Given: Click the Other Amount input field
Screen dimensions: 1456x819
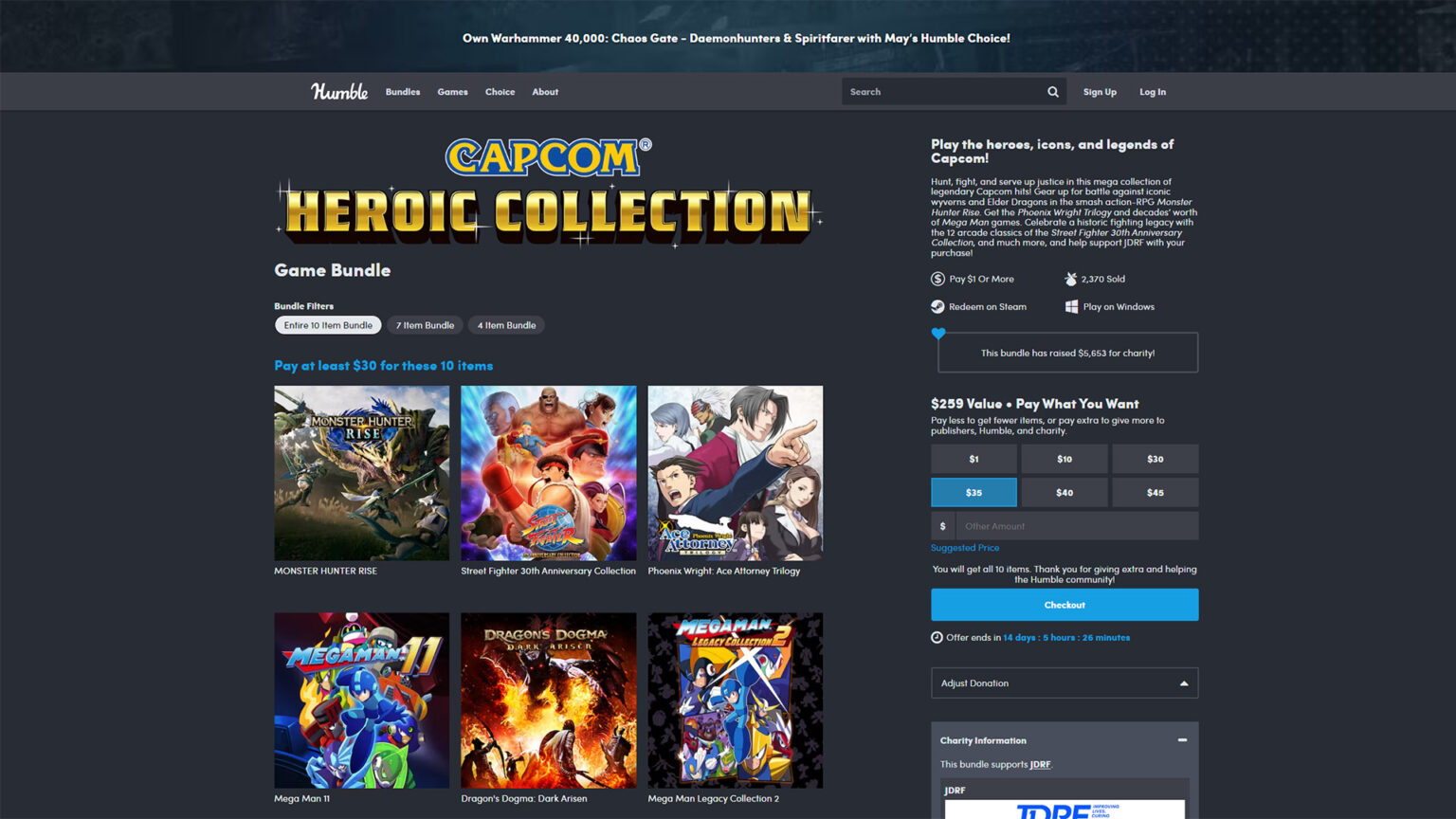Looking at the screenshot, I should [1078, 525].
